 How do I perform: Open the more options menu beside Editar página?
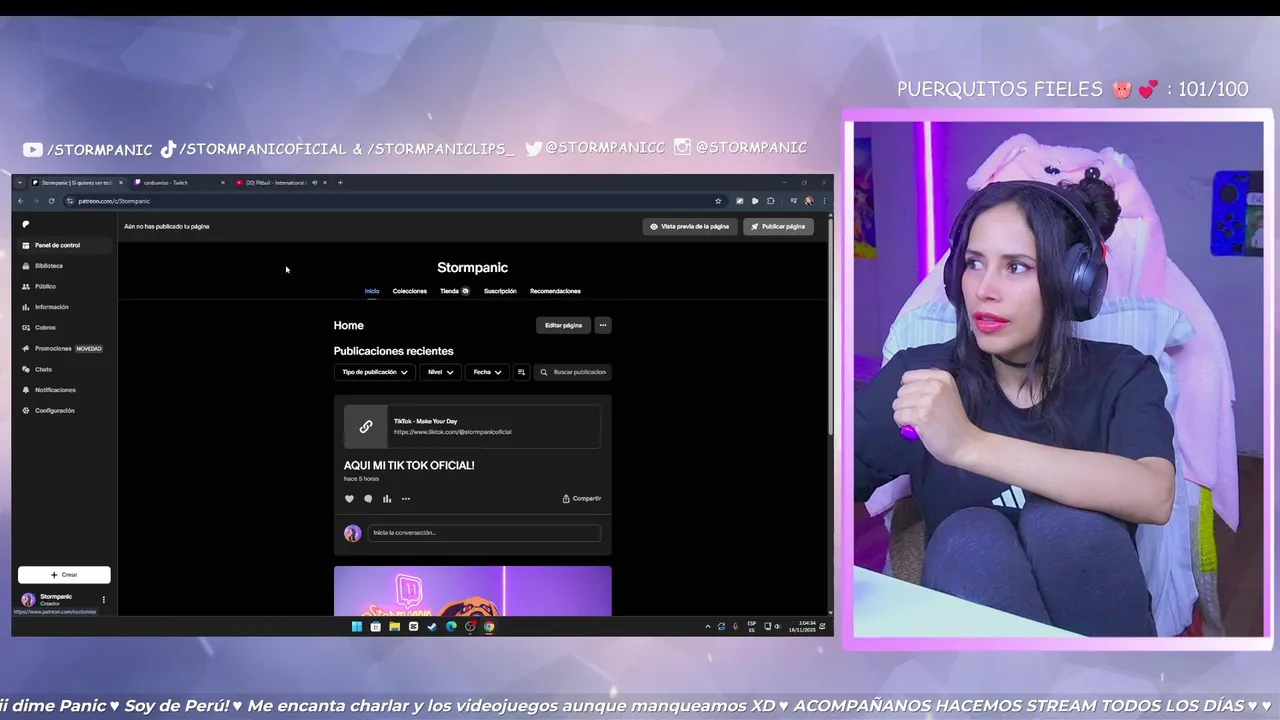(603, 325)
